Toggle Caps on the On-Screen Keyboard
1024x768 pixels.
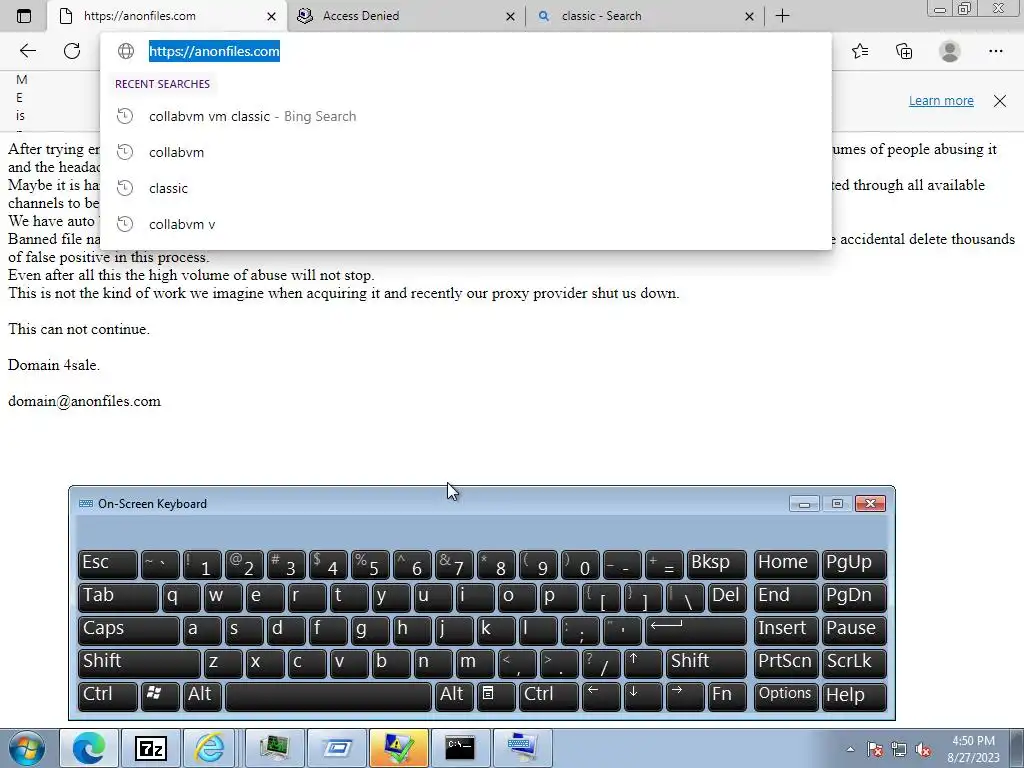pos(128,630)
